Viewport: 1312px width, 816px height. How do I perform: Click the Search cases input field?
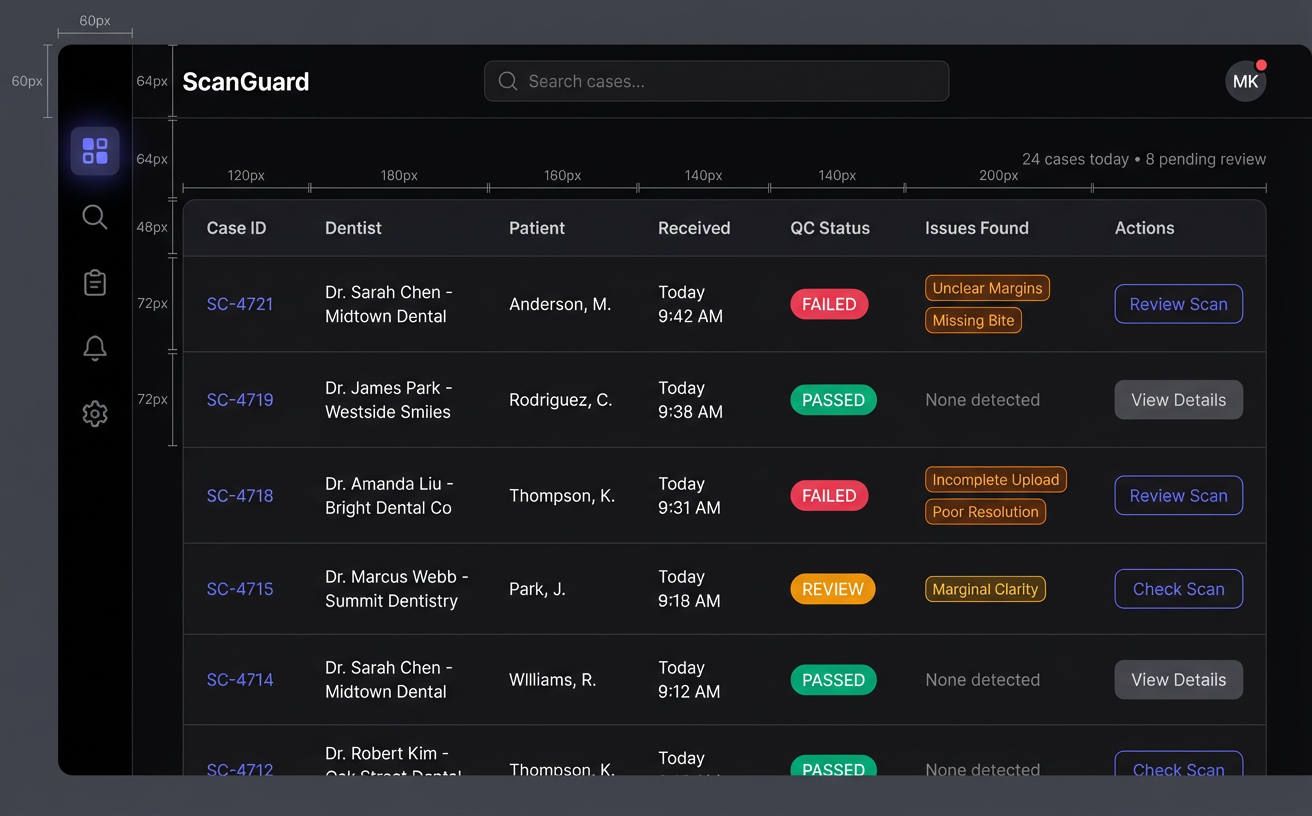[x=716, y=81]
